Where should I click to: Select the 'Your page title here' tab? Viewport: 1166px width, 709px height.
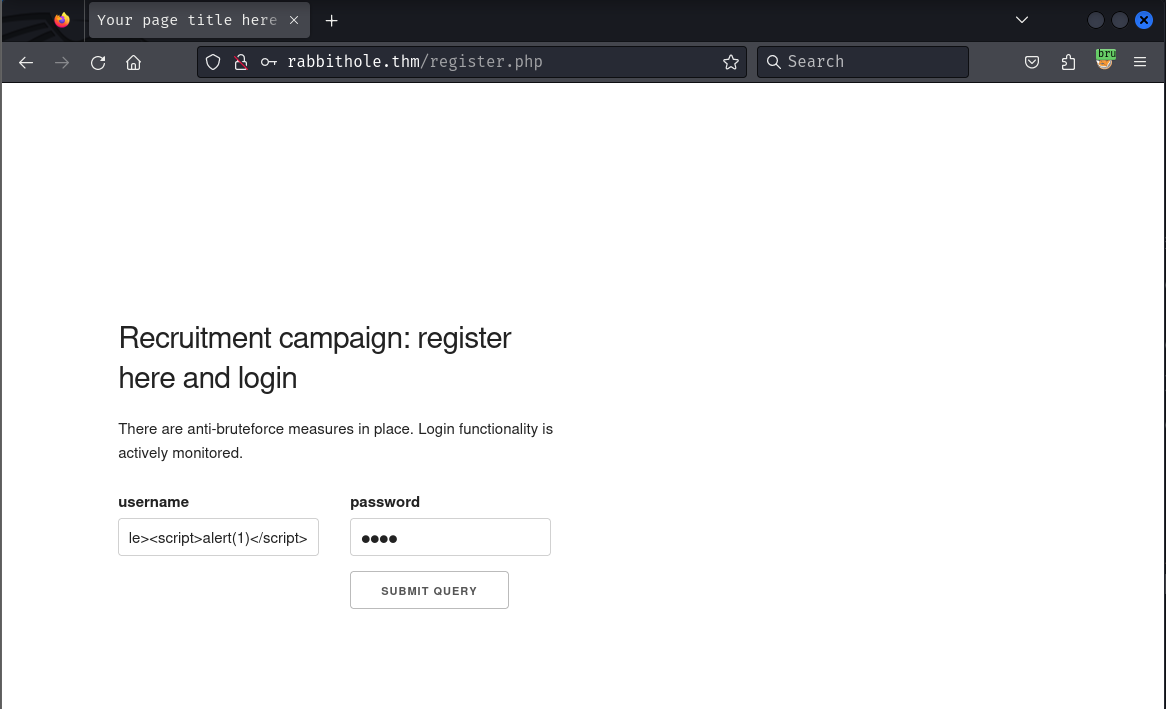coord(187,20)
